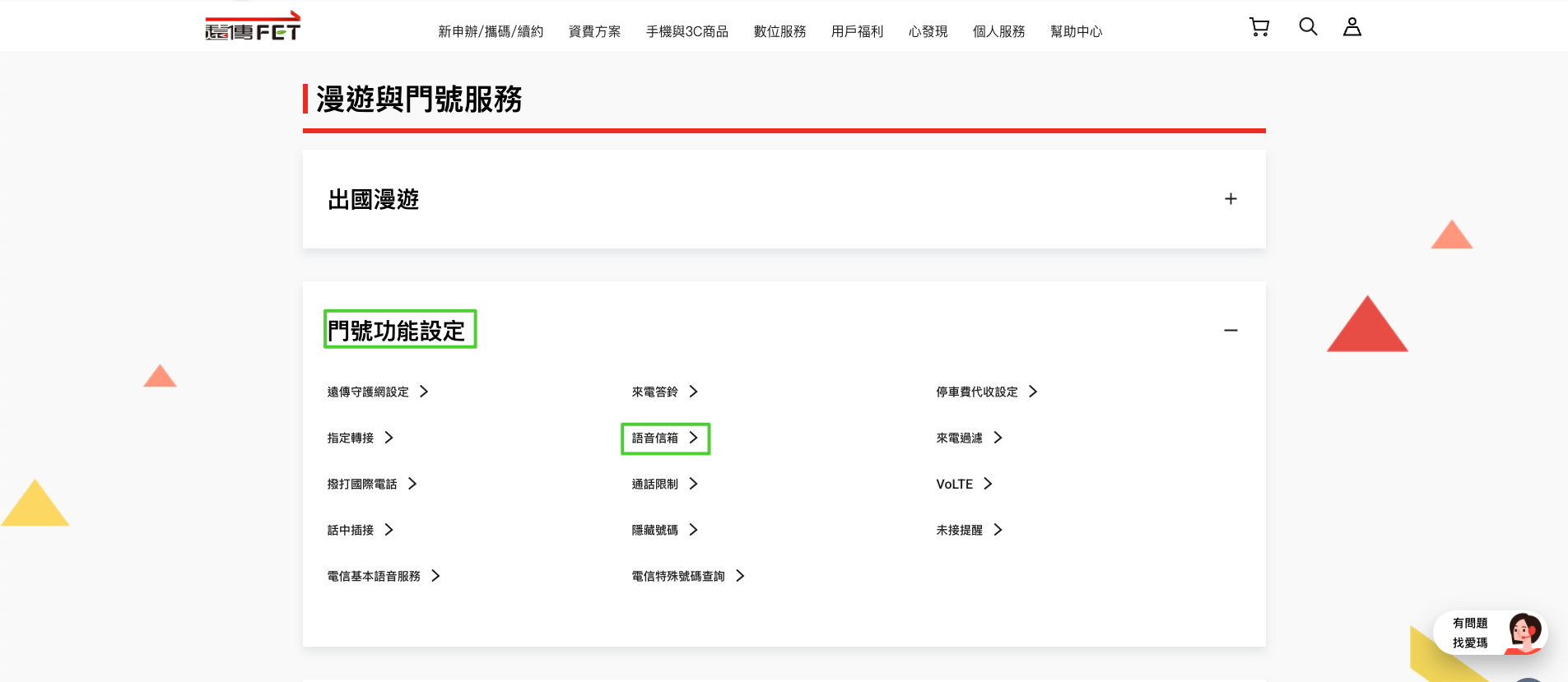Expand the 出國漫遊 section with plus
The width and height of the screenshot is (1568, 682).
click(1231, 199)
